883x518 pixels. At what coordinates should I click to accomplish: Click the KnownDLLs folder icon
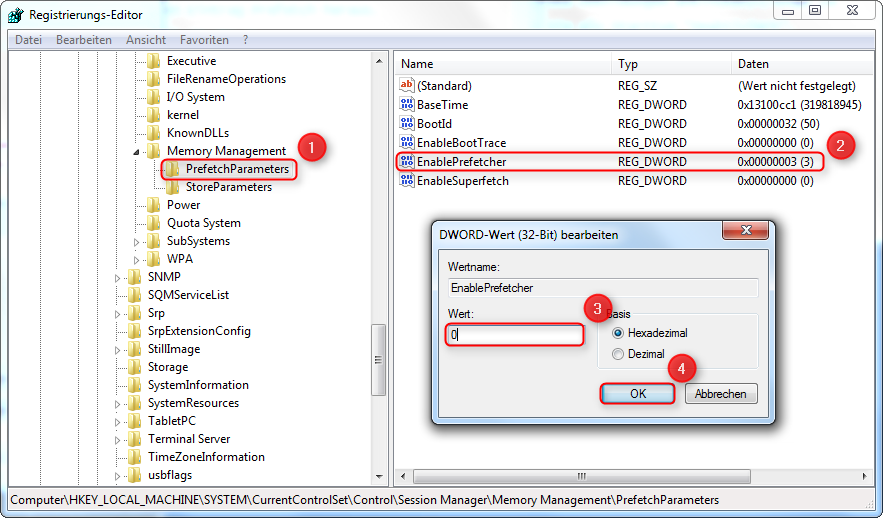coord(153,133)
